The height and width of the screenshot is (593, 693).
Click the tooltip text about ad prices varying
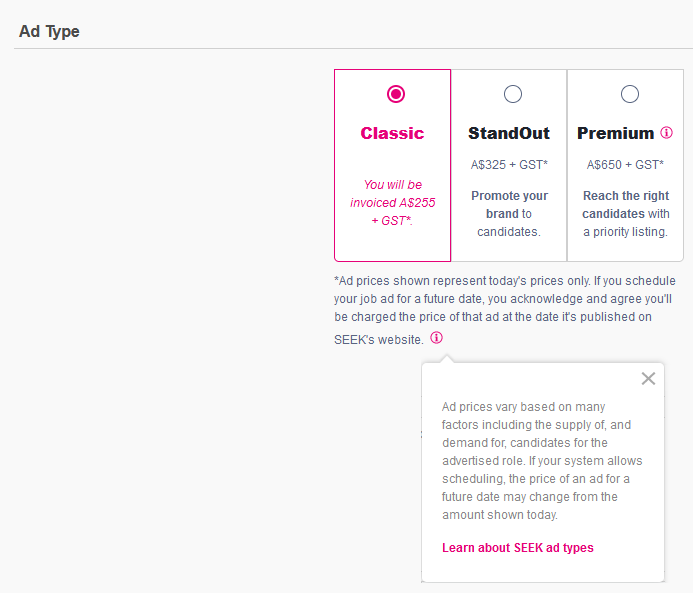click(542, 461)
